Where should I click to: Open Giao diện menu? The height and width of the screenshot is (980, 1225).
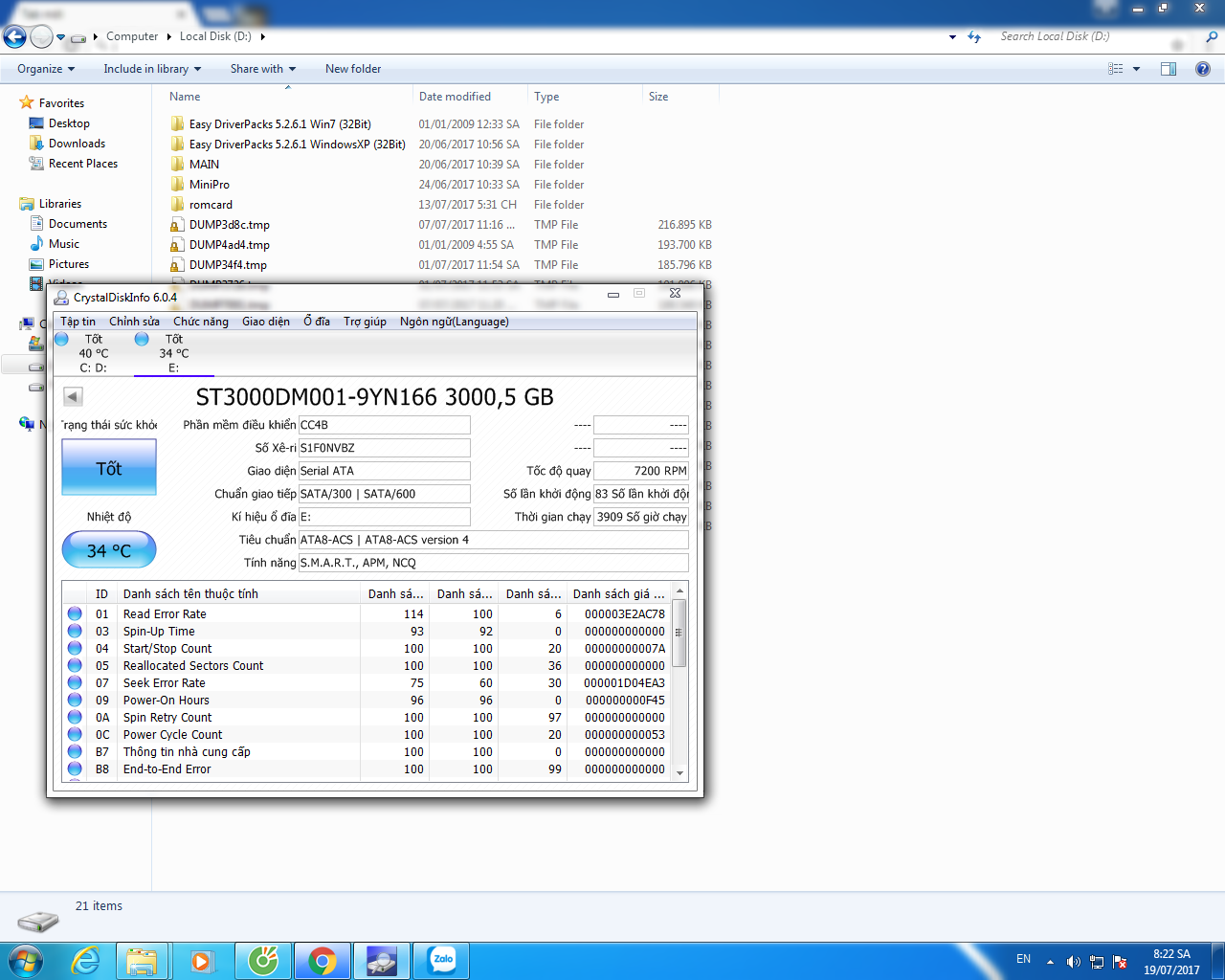[266, 322]
